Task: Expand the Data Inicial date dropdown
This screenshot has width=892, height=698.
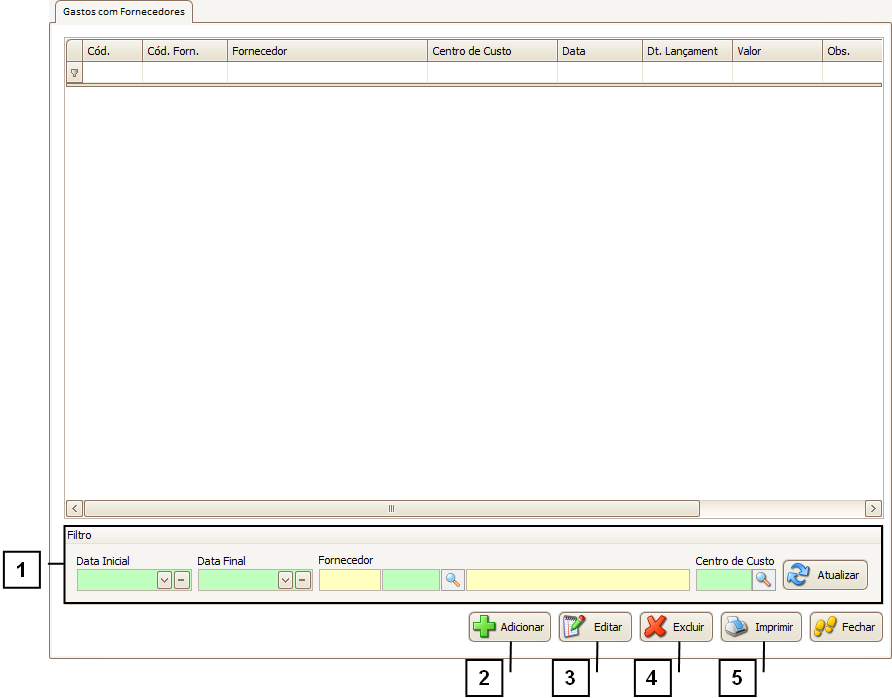Action: (x=164, y=580)
